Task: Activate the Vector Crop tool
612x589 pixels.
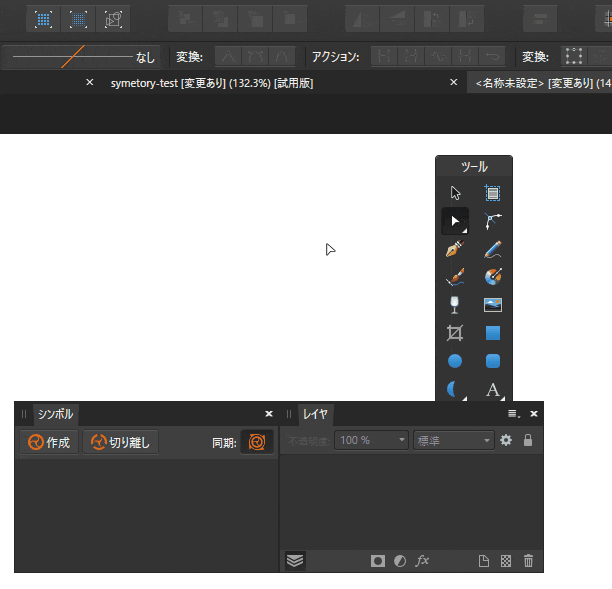Action: (455, 333)
